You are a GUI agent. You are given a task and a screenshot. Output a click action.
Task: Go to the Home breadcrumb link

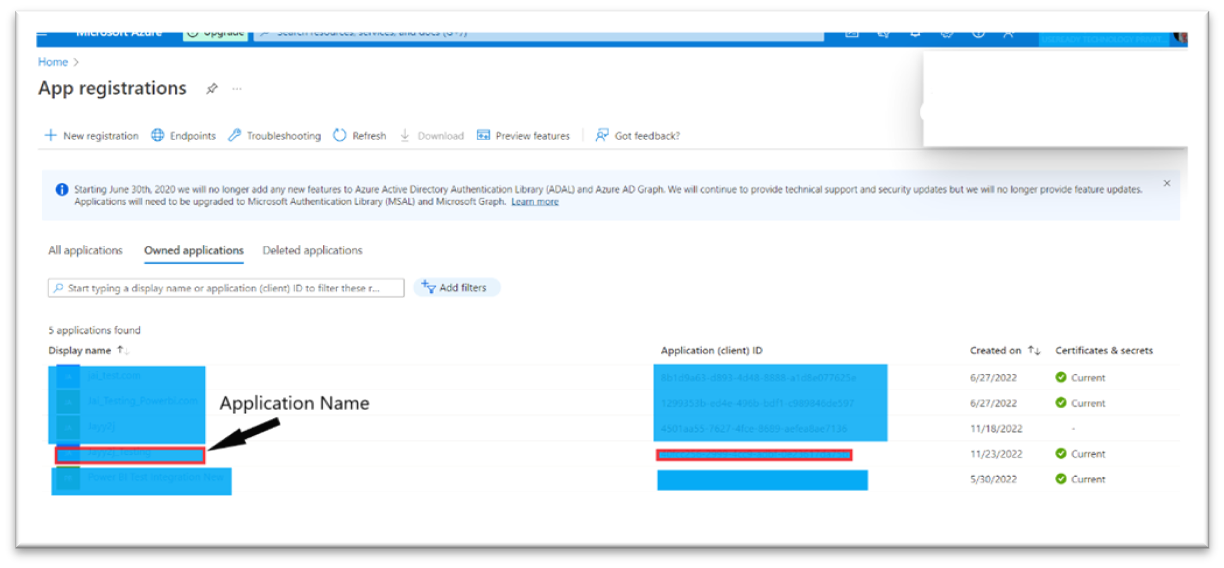point(53,62)
